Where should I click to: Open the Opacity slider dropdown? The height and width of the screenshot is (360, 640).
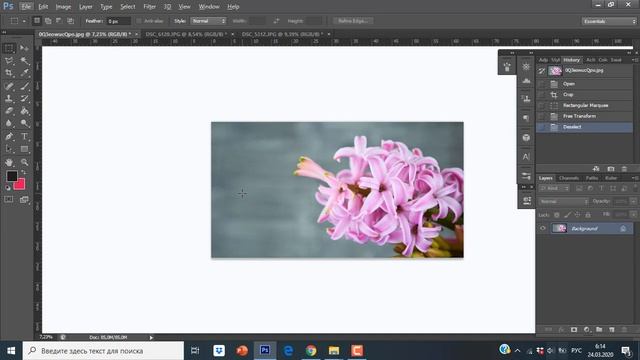click(x=633, y=202)
